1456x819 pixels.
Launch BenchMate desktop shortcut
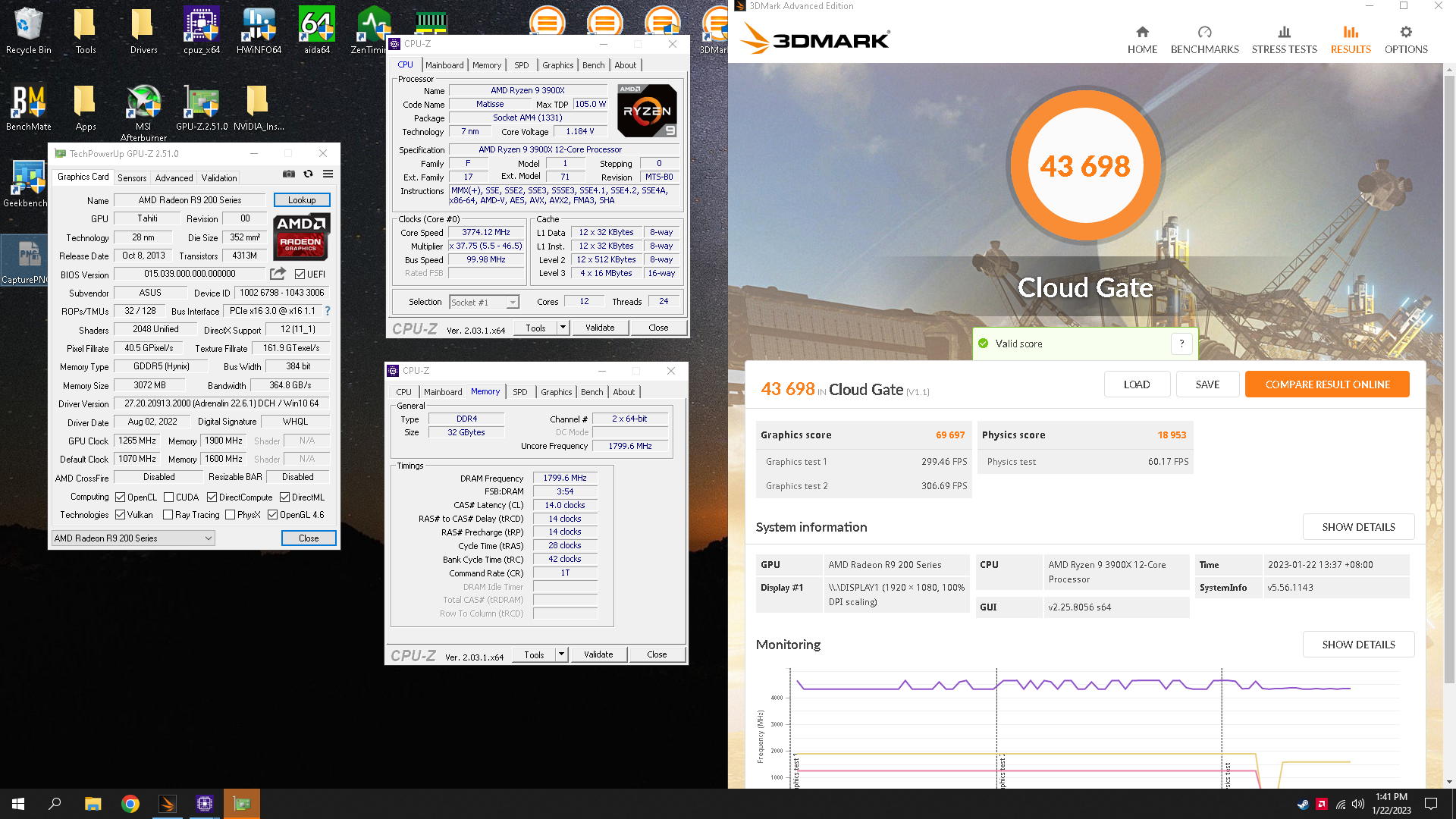(x=28, y=107)
